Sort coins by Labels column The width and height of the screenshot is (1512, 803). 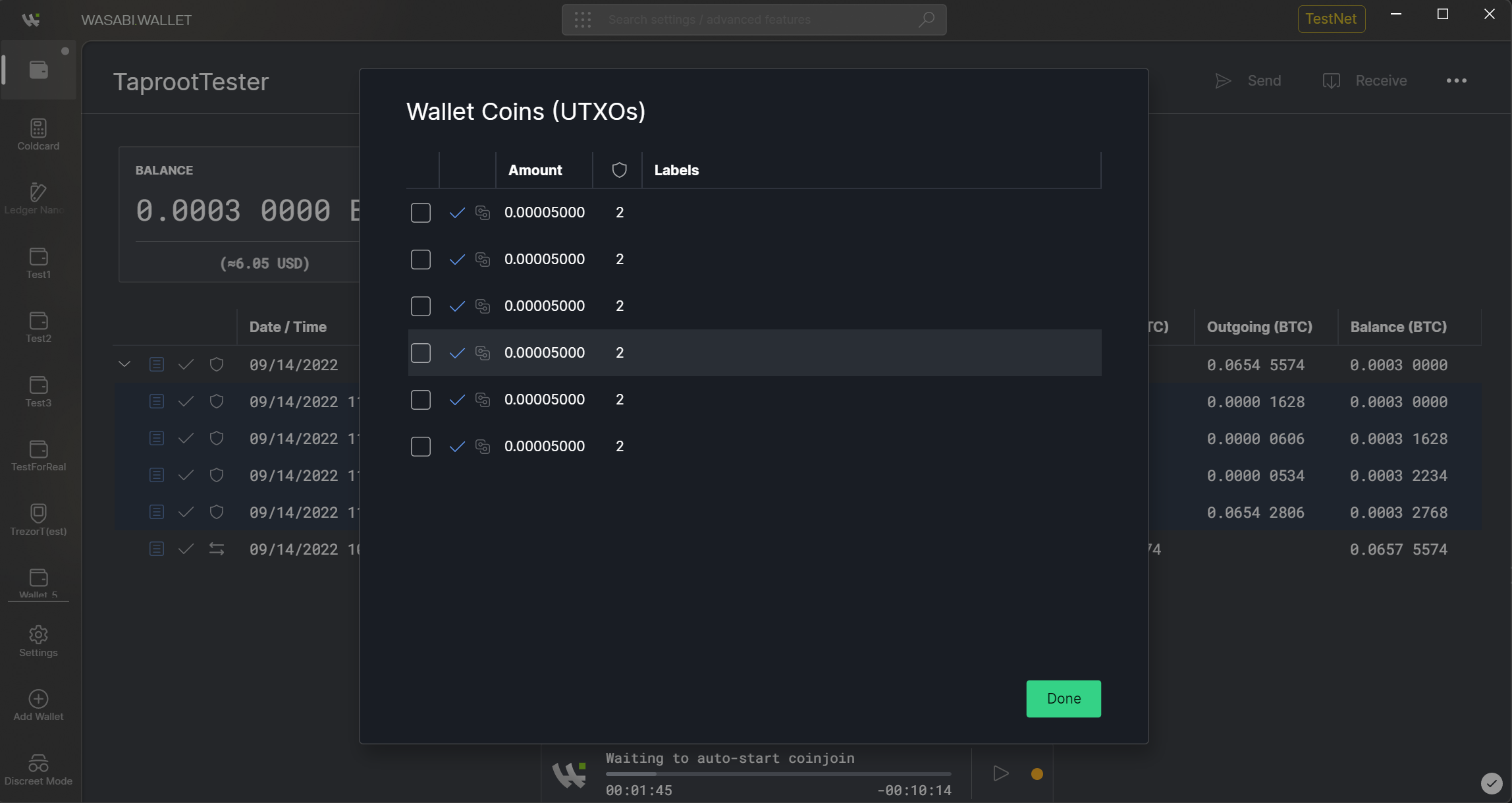(676, 170)
